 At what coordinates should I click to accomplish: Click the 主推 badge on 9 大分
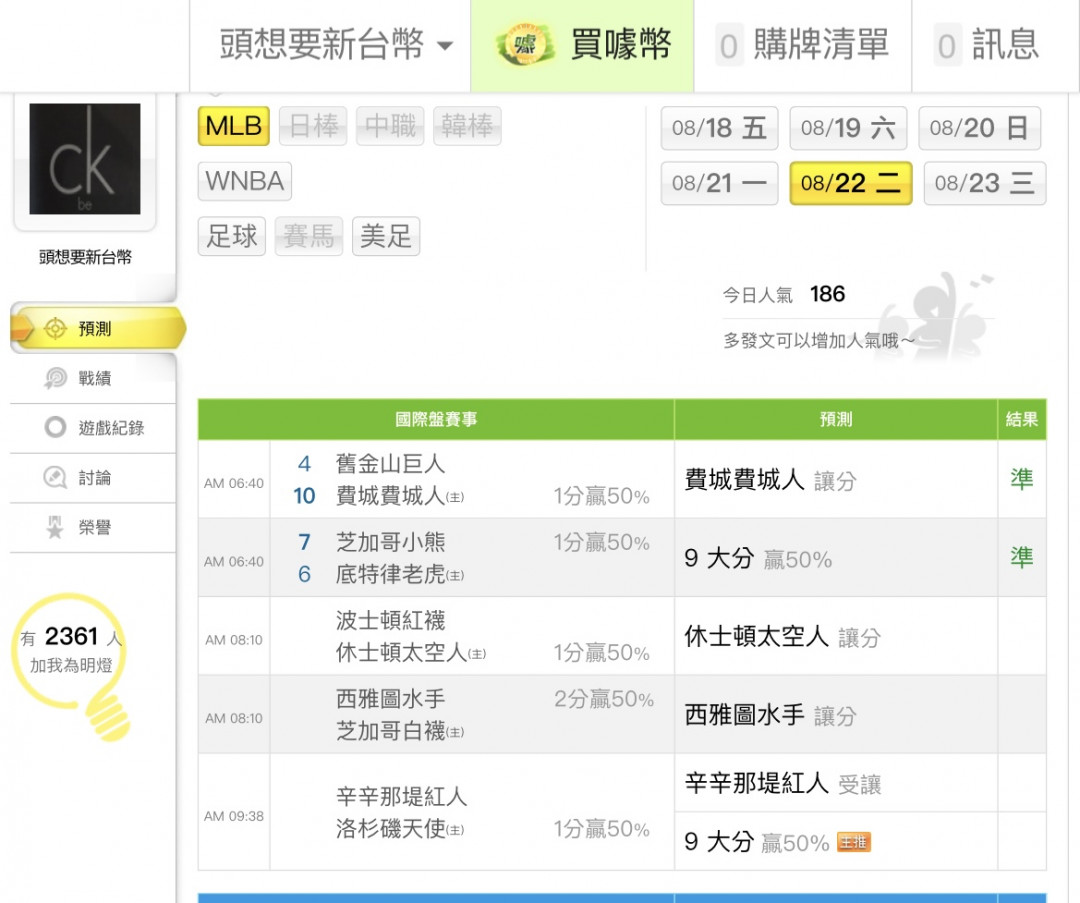pyautogui.click(x=853, y=842)
